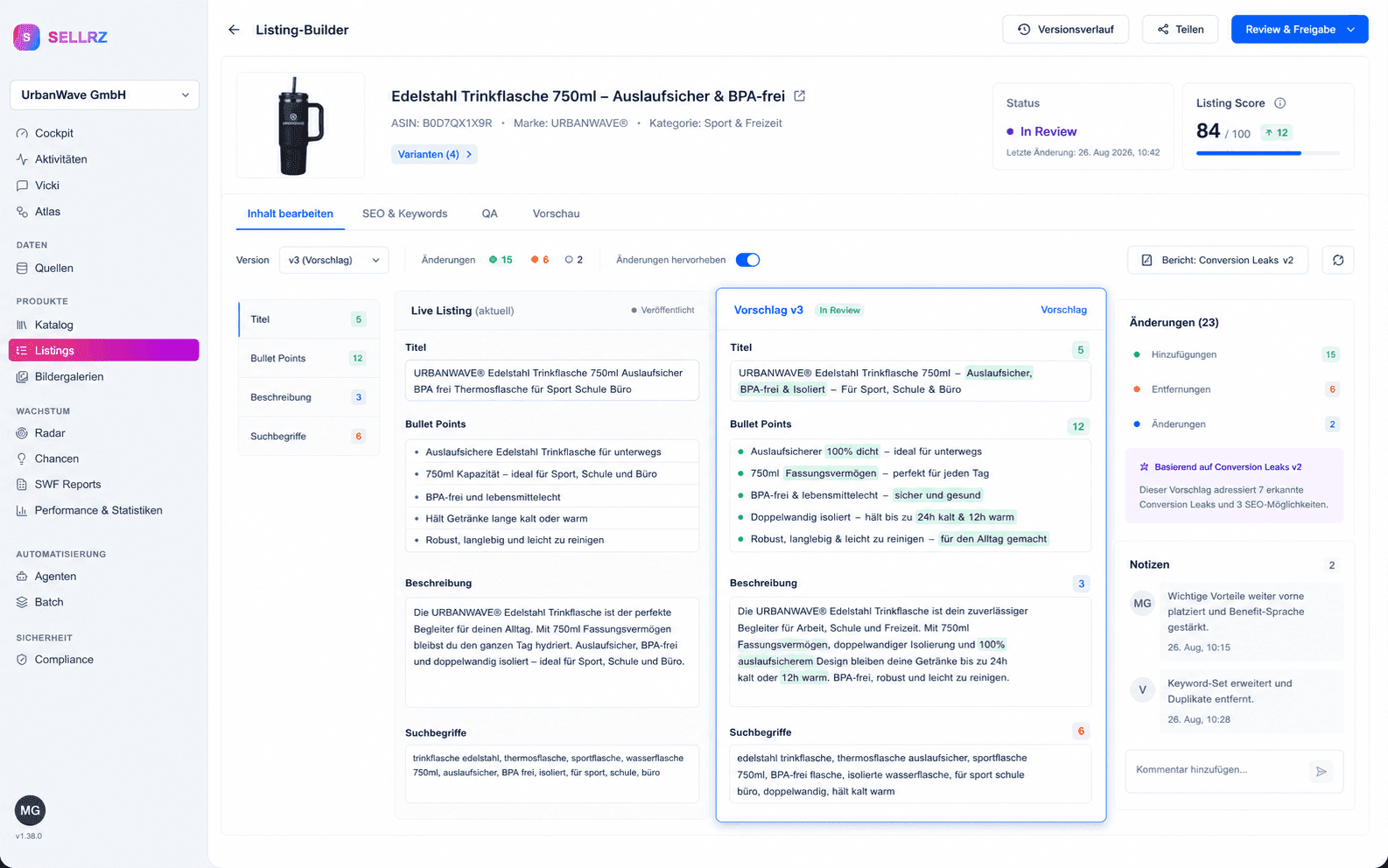Switch to the SEO & Keywords tab
Image resolution: width=1388 pixels, height=868 pixels.
coord(405,213)
